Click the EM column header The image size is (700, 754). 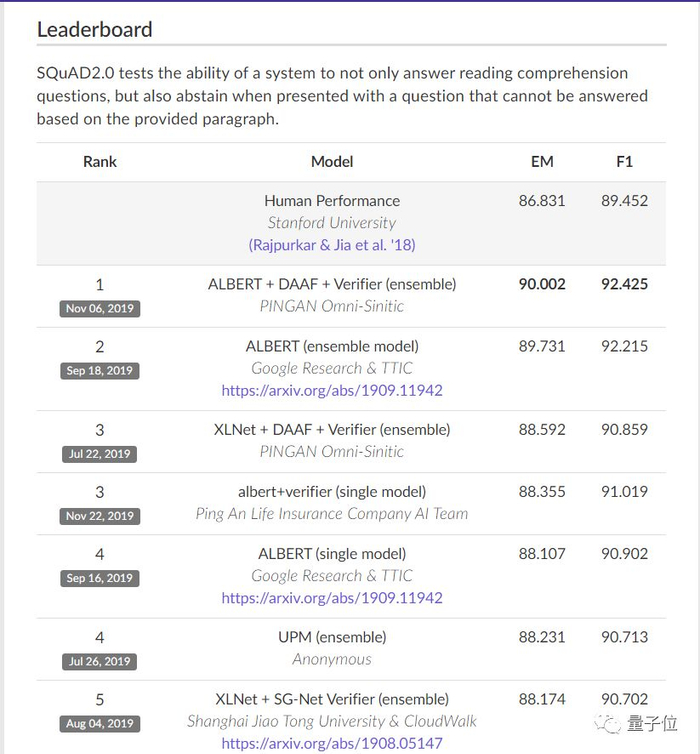[542, 161]
